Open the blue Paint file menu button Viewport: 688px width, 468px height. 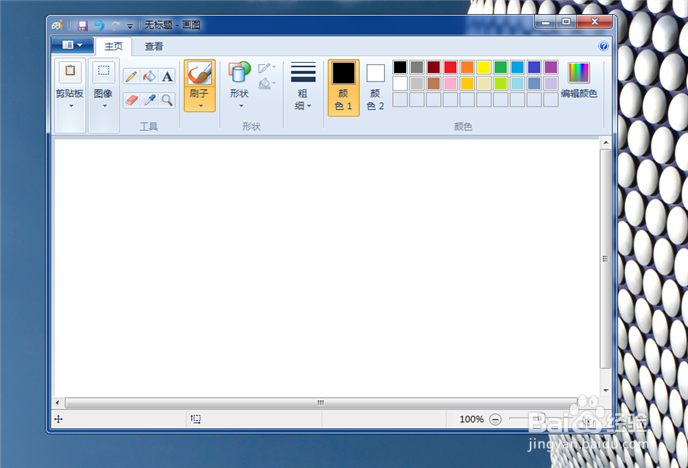pyautogui.click(x=72, y=45)
